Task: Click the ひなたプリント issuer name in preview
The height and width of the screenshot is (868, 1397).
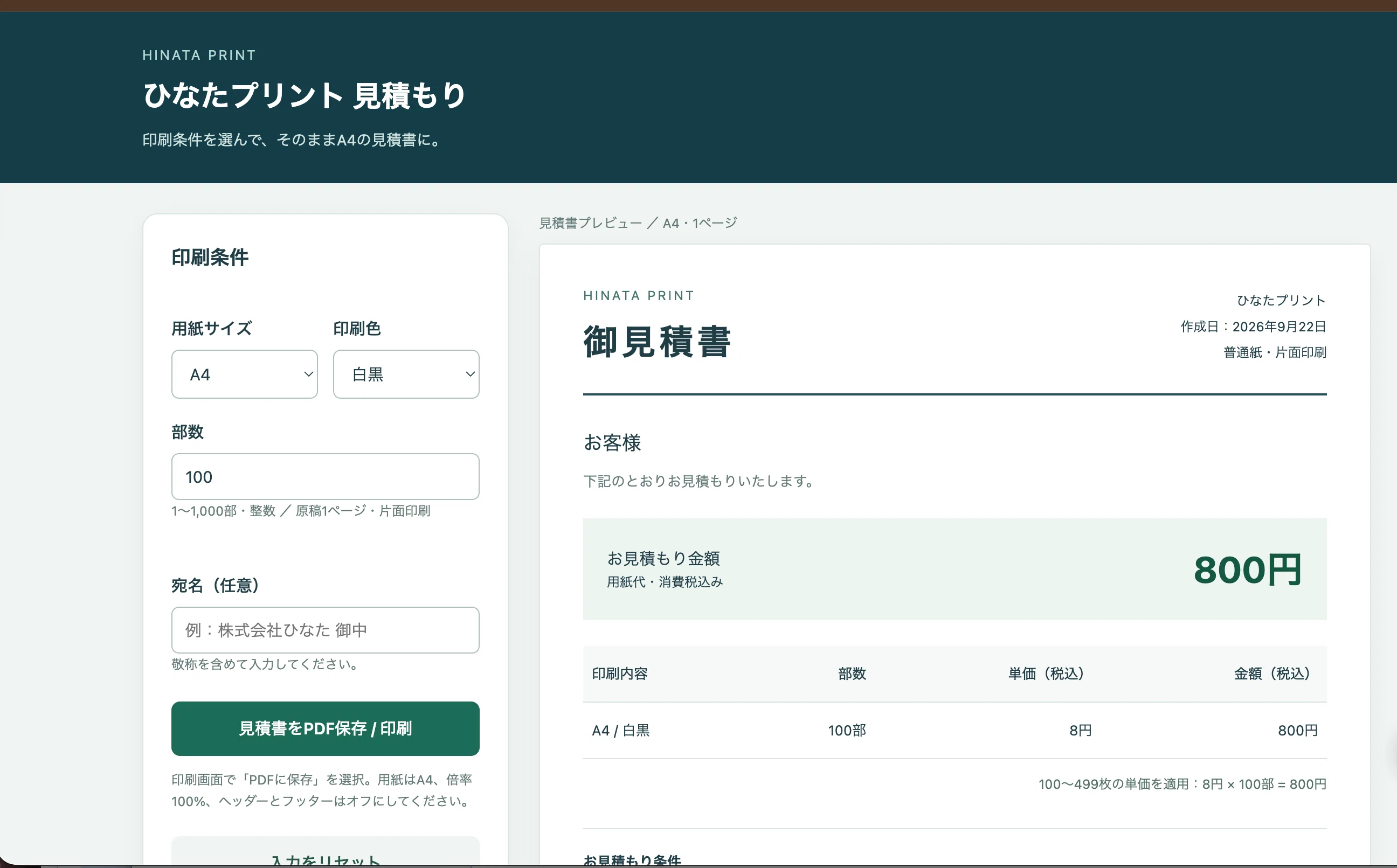Action: (1282, 300)
